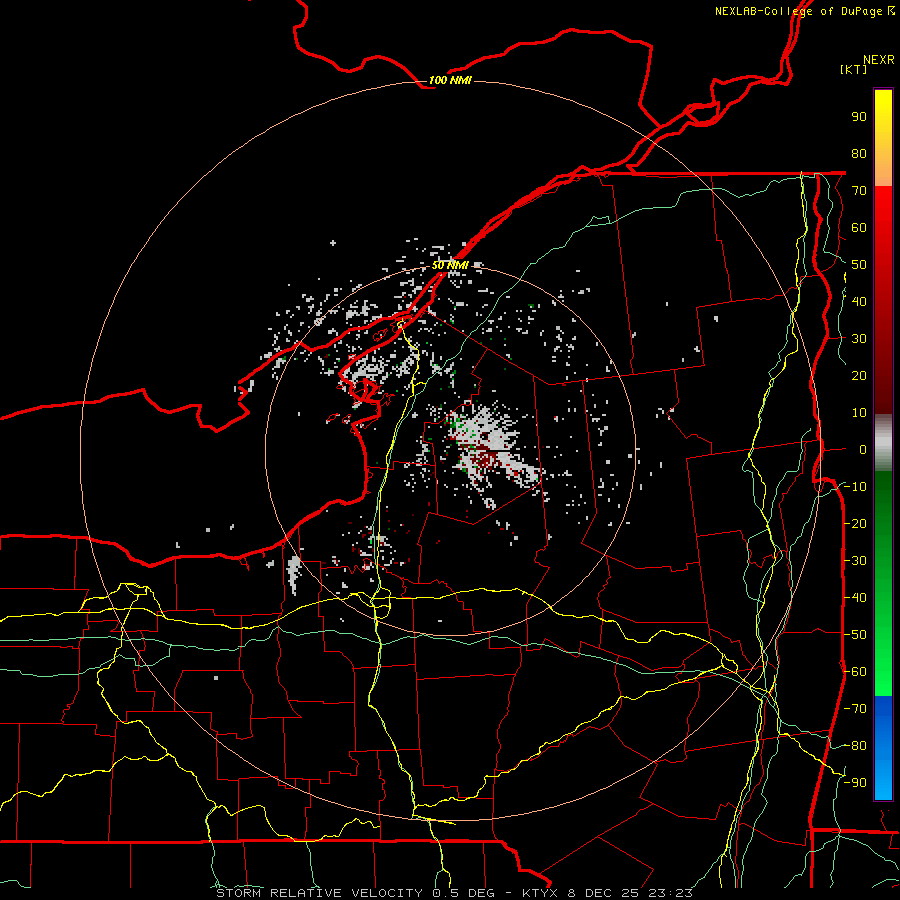Click the -90 value on the velocity scale
Screen dimensions: 900x900
(x=855, y=783)
